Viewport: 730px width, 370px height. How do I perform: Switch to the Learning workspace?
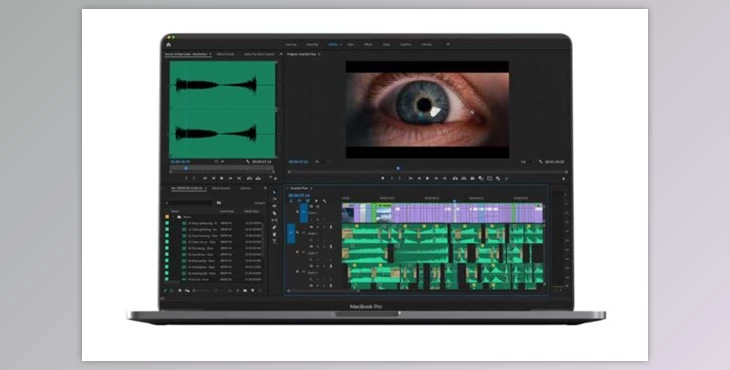291,45
